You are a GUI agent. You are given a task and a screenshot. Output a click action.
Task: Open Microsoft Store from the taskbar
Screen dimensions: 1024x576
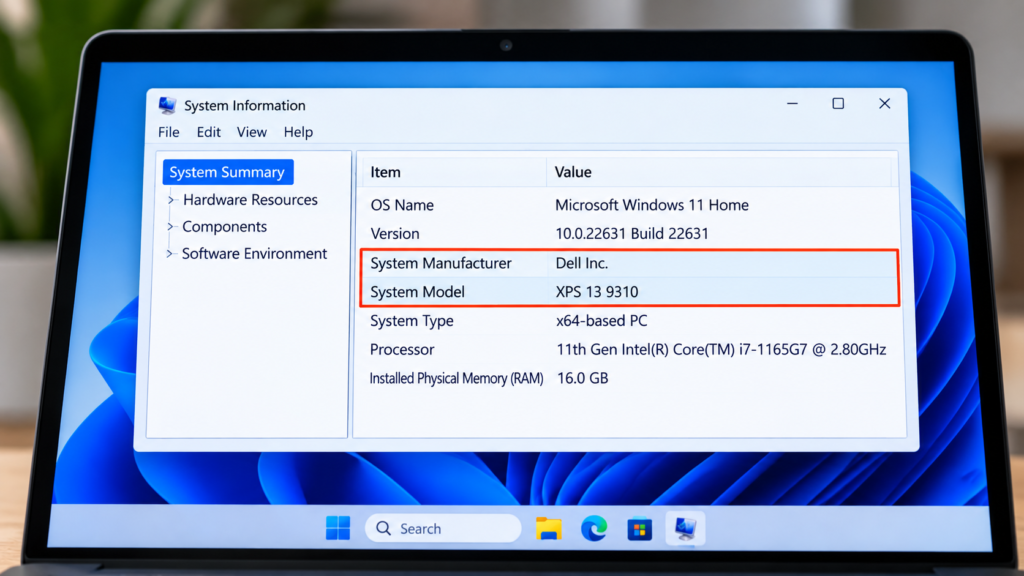coord(639,528)
